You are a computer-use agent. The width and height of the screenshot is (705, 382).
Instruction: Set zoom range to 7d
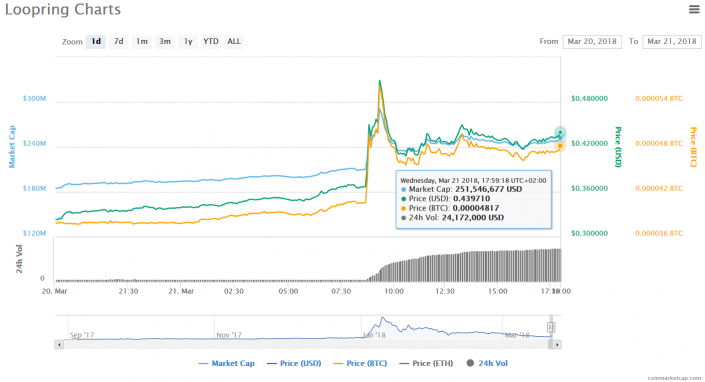tap(119, 41)
